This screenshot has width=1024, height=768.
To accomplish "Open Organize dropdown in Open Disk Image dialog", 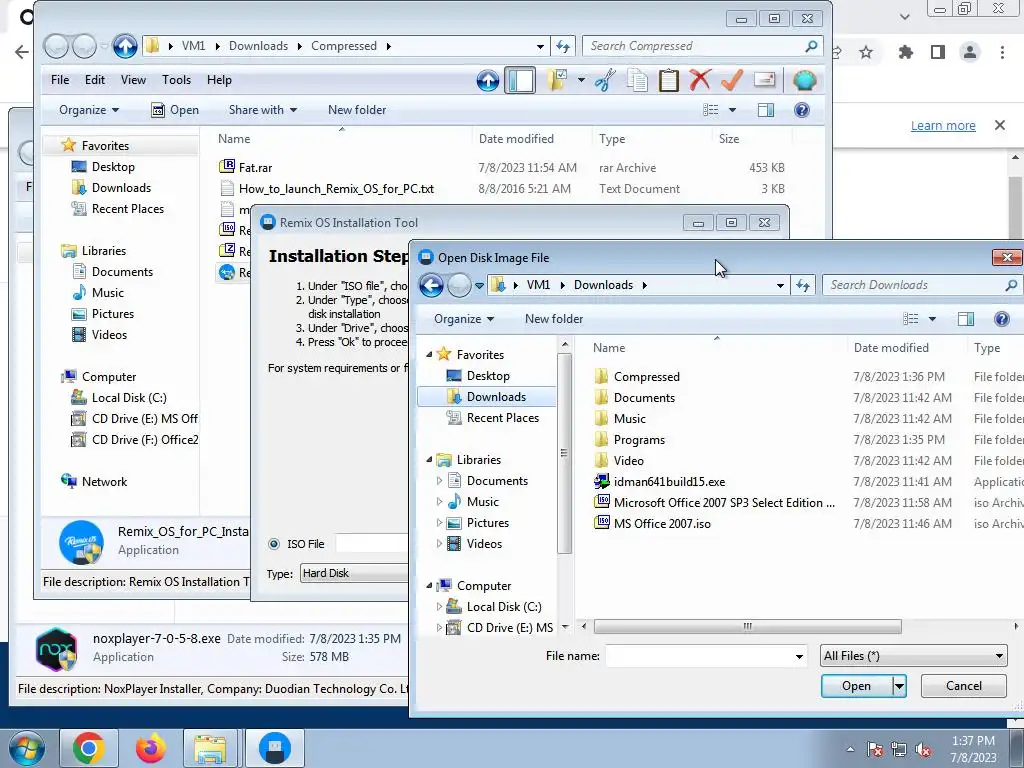I will click(x=464, y=319).
